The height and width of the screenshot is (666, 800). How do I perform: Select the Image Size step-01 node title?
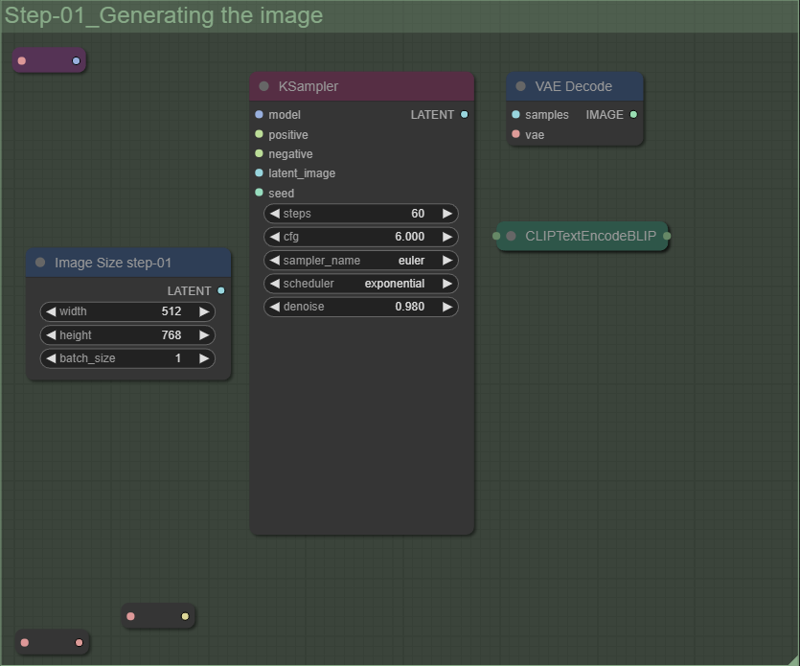point(113,262)
